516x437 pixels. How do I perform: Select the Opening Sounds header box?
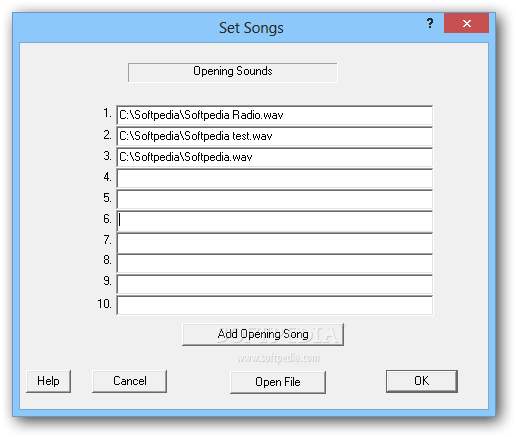tap(232, 72)
